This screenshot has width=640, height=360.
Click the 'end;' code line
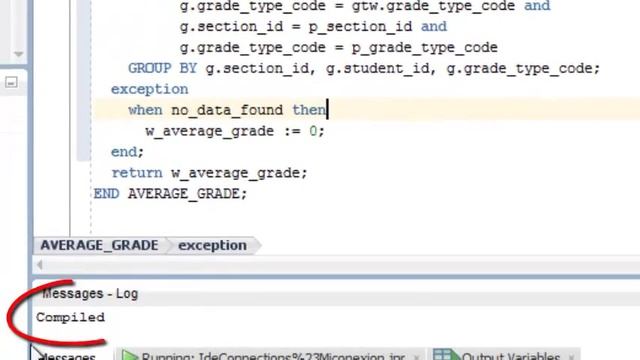click(127, 152)
